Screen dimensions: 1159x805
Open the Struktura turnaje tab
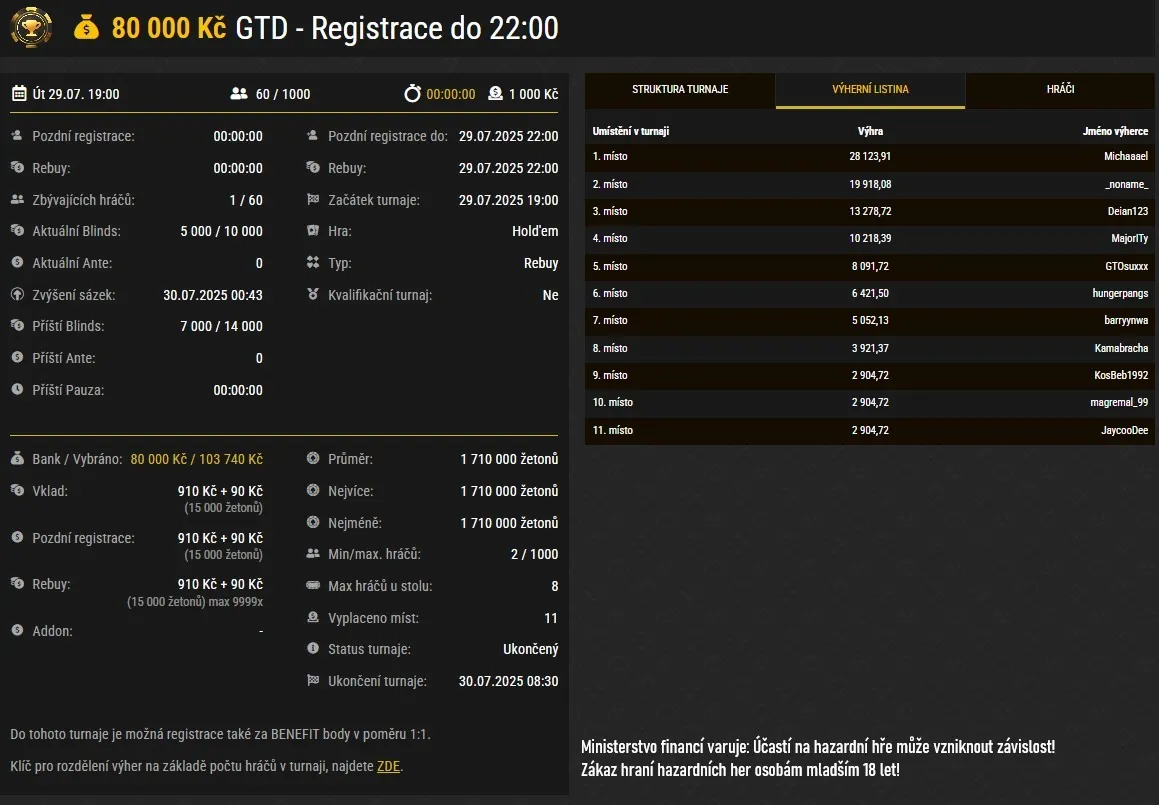click(680, 90)
